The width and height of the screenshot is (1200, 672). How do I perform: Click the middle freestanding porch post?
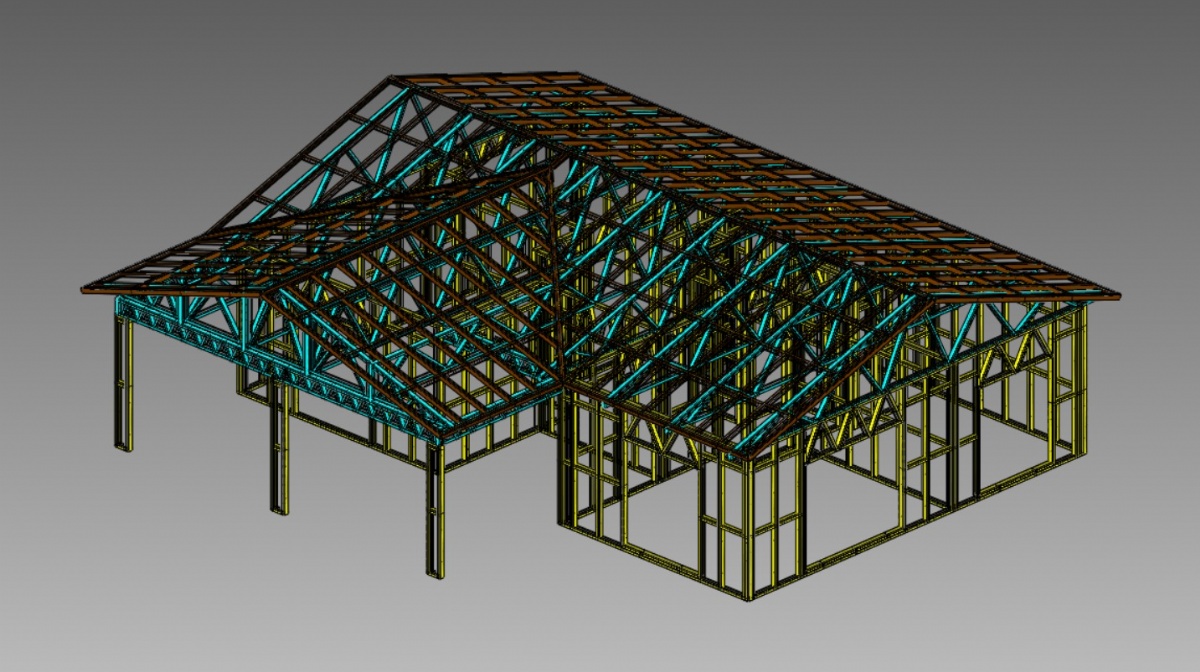coord(279,460)
